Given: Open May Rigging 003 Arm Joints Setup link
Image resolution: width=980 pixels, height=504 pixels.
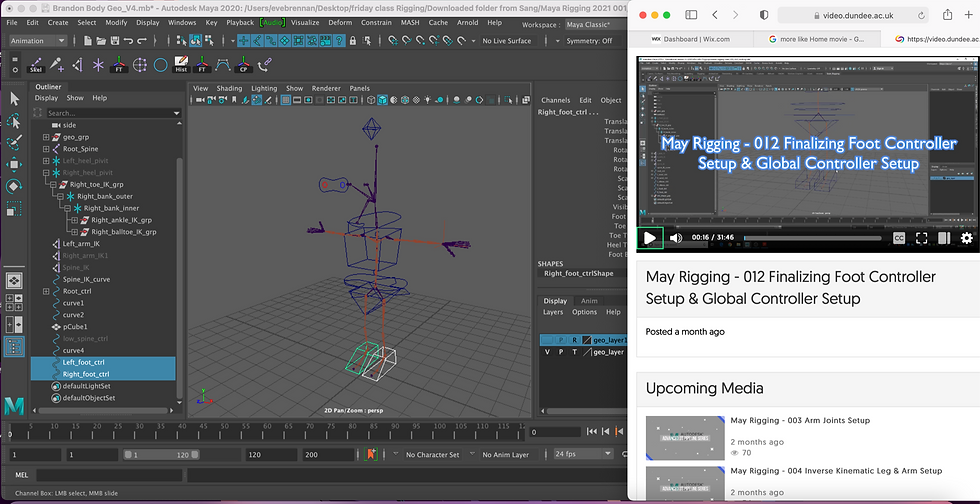Looking at the screenshot, I should pyautogui.click(x=800, y=420).
